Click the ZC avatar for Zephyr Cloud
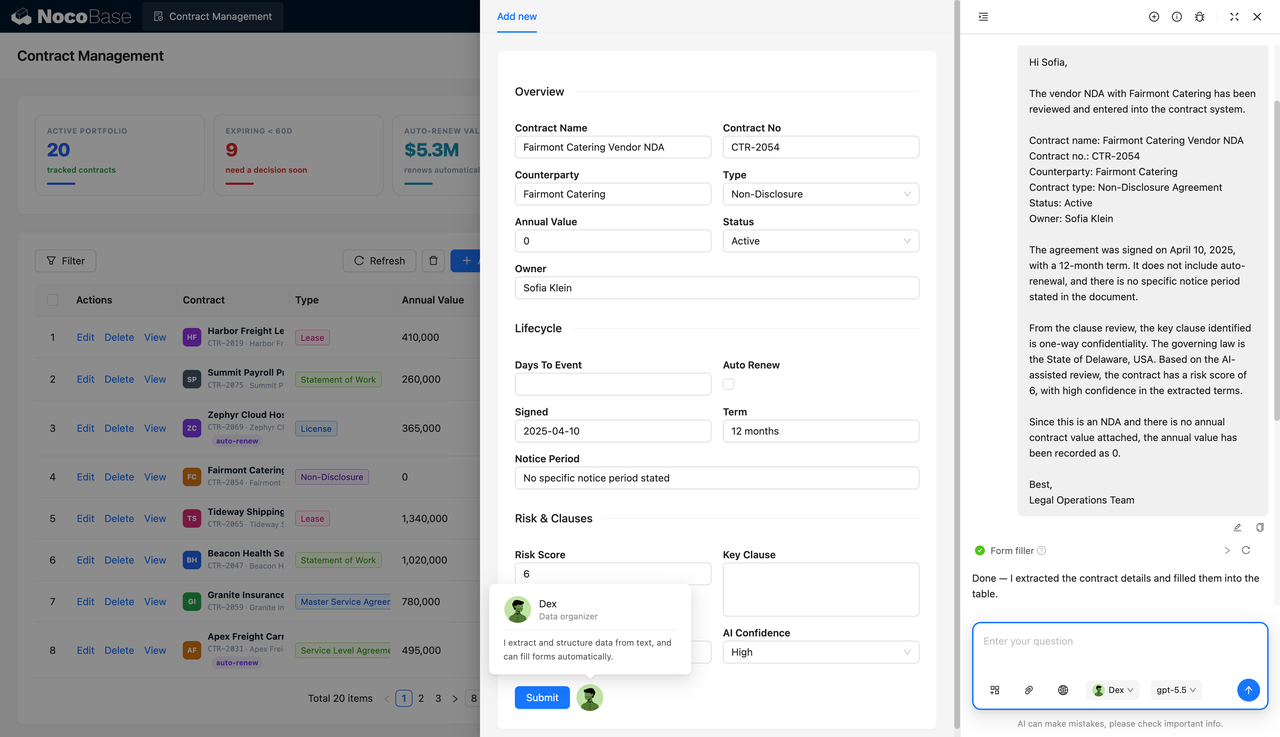 pos(192,428)
